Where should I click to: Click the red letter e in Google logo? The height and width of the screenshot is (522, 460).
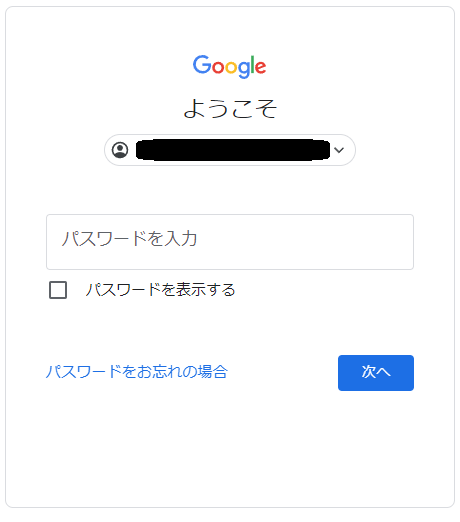261,67
